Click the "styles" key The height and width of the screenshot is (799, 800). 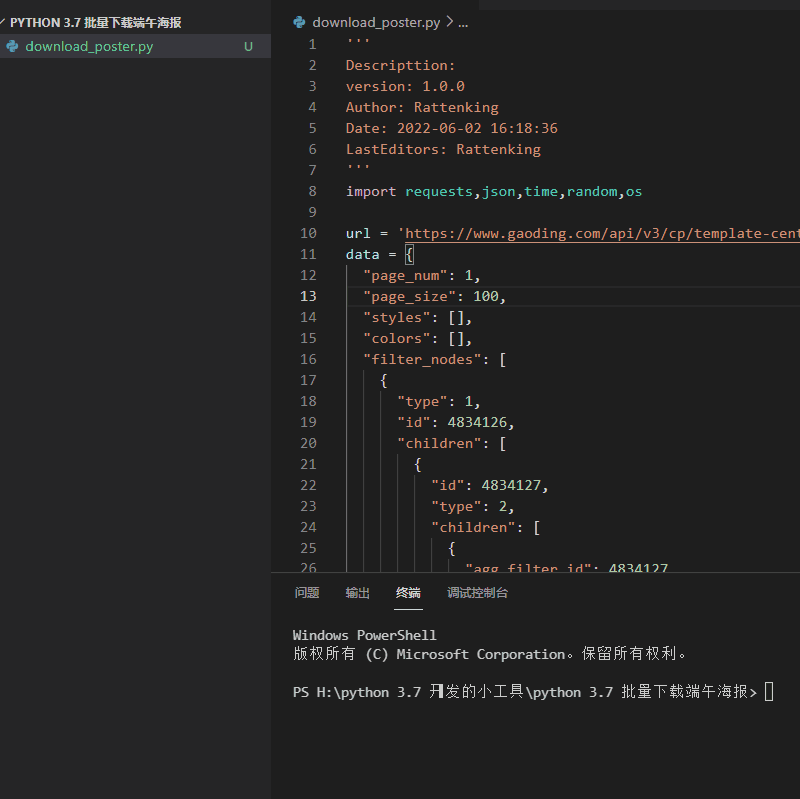click(x=396, y=317)
